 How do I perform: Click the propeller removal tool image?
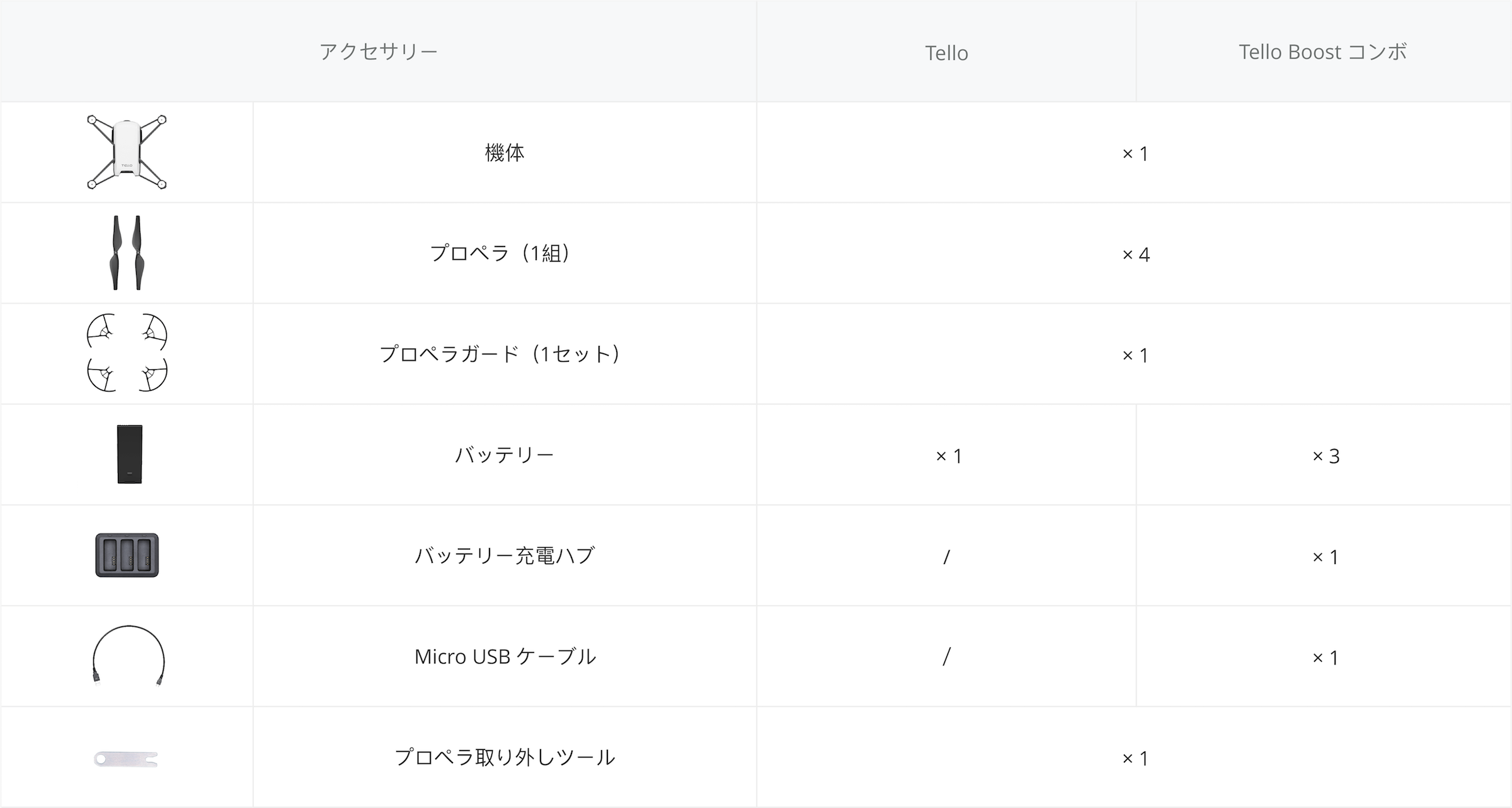coord(126,759)
